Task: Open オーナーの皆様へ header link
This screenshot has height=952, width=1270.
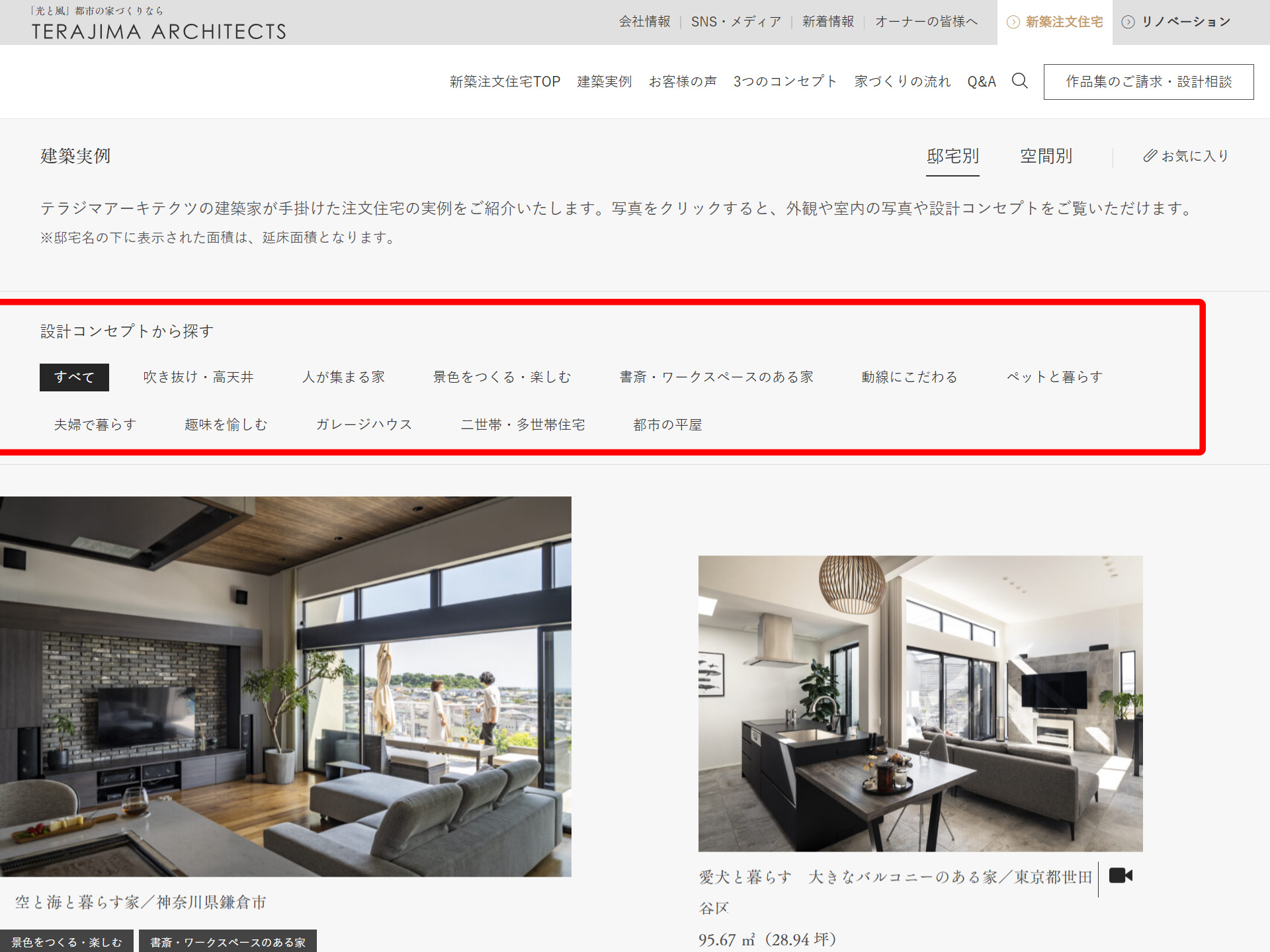Action: 926,22
